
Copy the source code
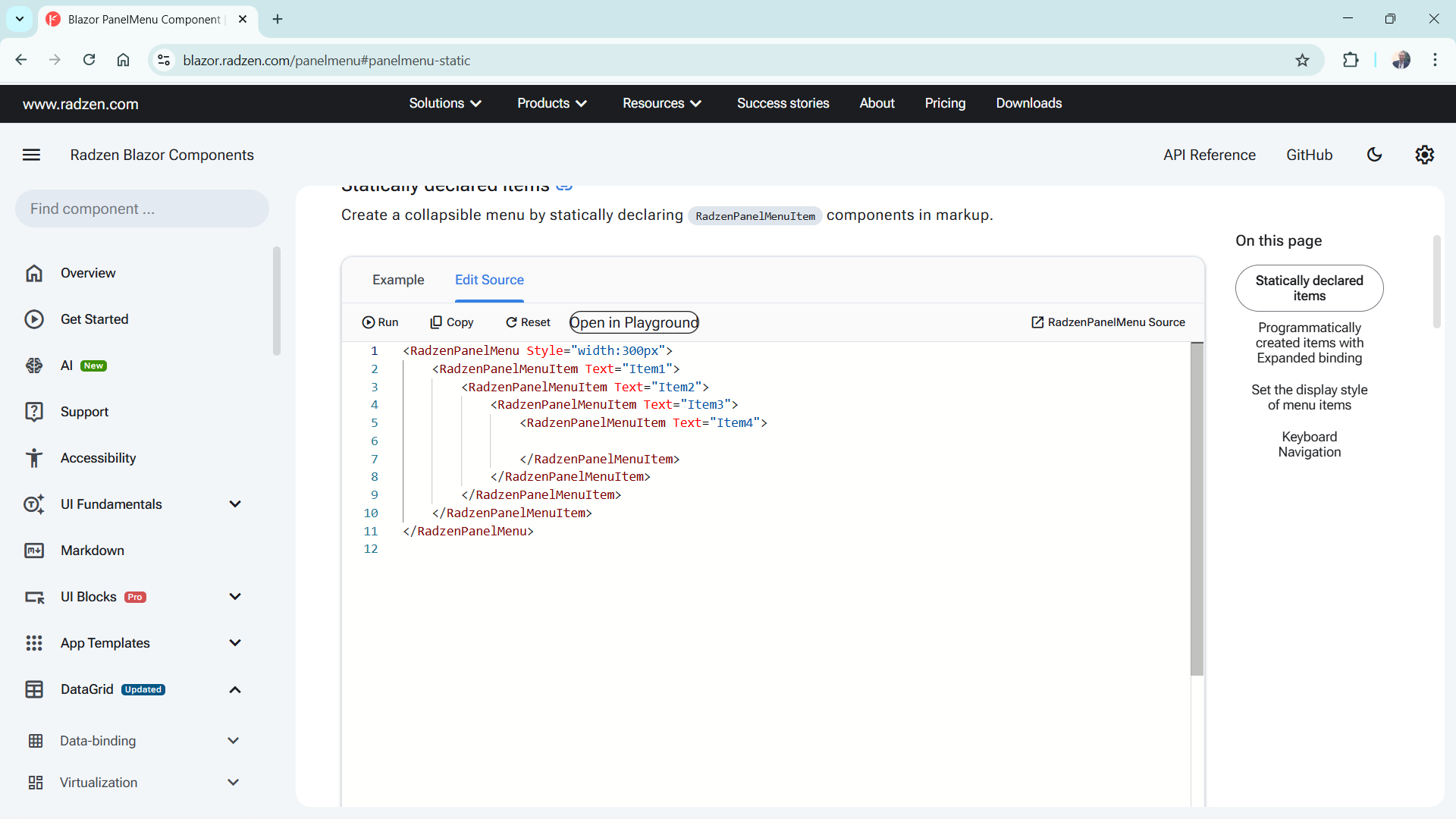tap(451, 322)
